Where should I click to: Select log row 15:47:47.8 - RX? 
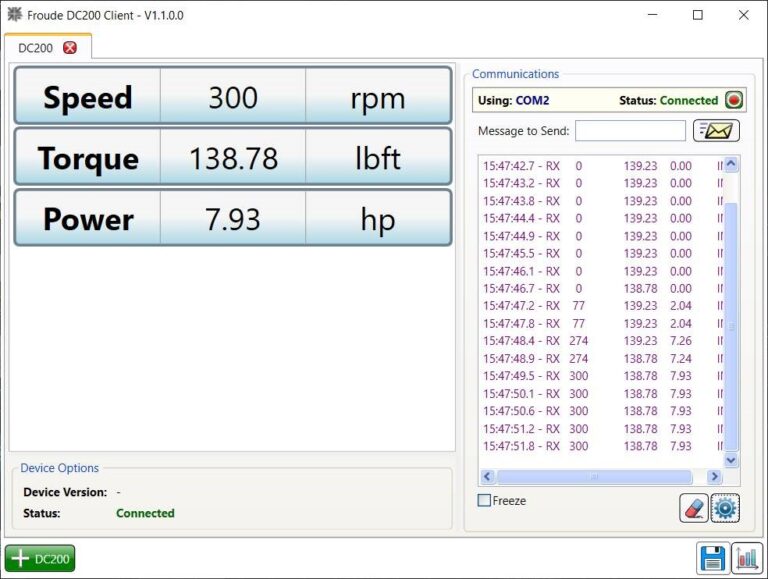[x=601, y=323]
